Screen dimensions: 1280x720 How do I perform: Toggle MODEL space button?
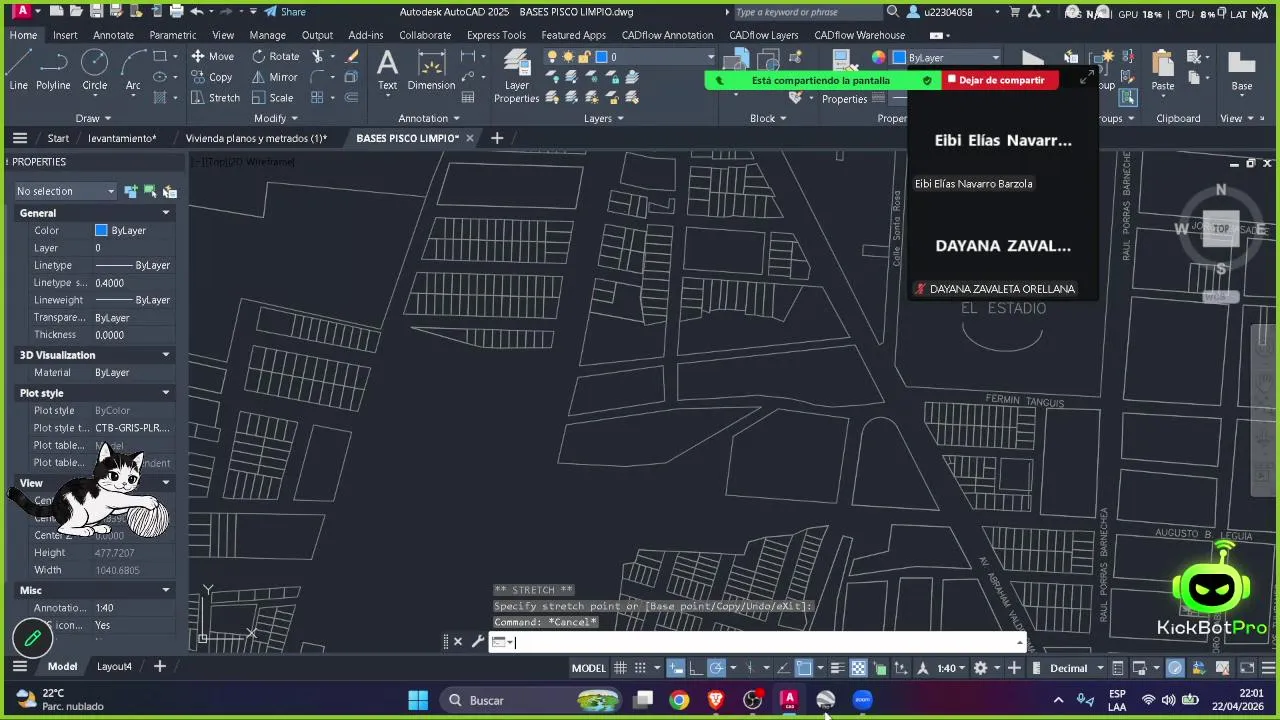(588, 668)
